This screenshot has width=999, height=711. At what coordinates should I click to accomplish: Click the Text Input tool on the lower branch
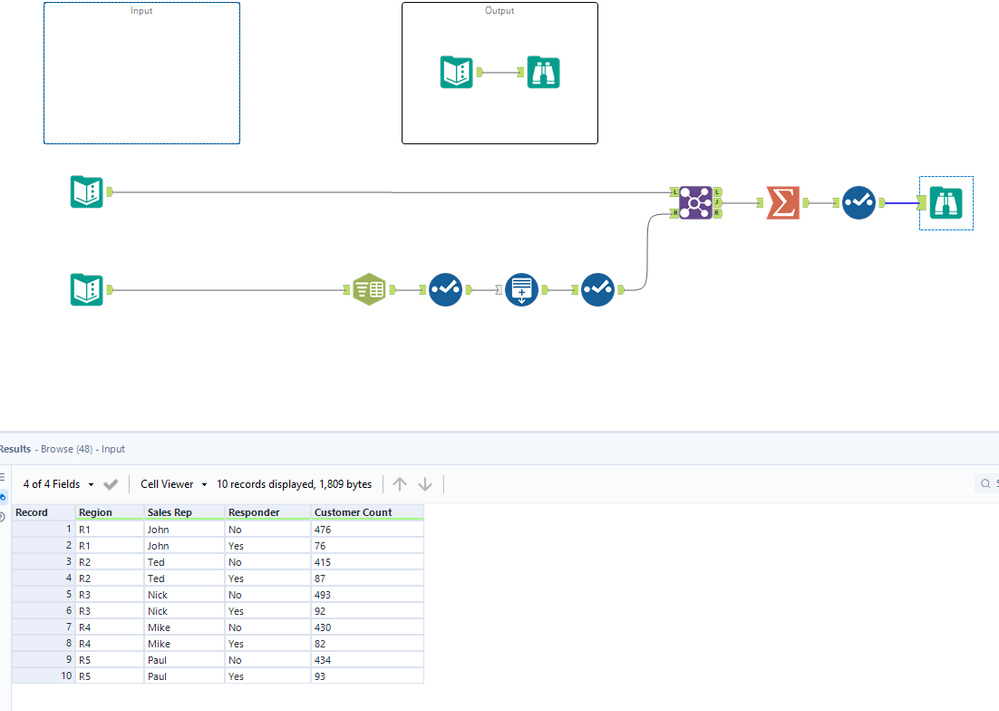[369, 289]
